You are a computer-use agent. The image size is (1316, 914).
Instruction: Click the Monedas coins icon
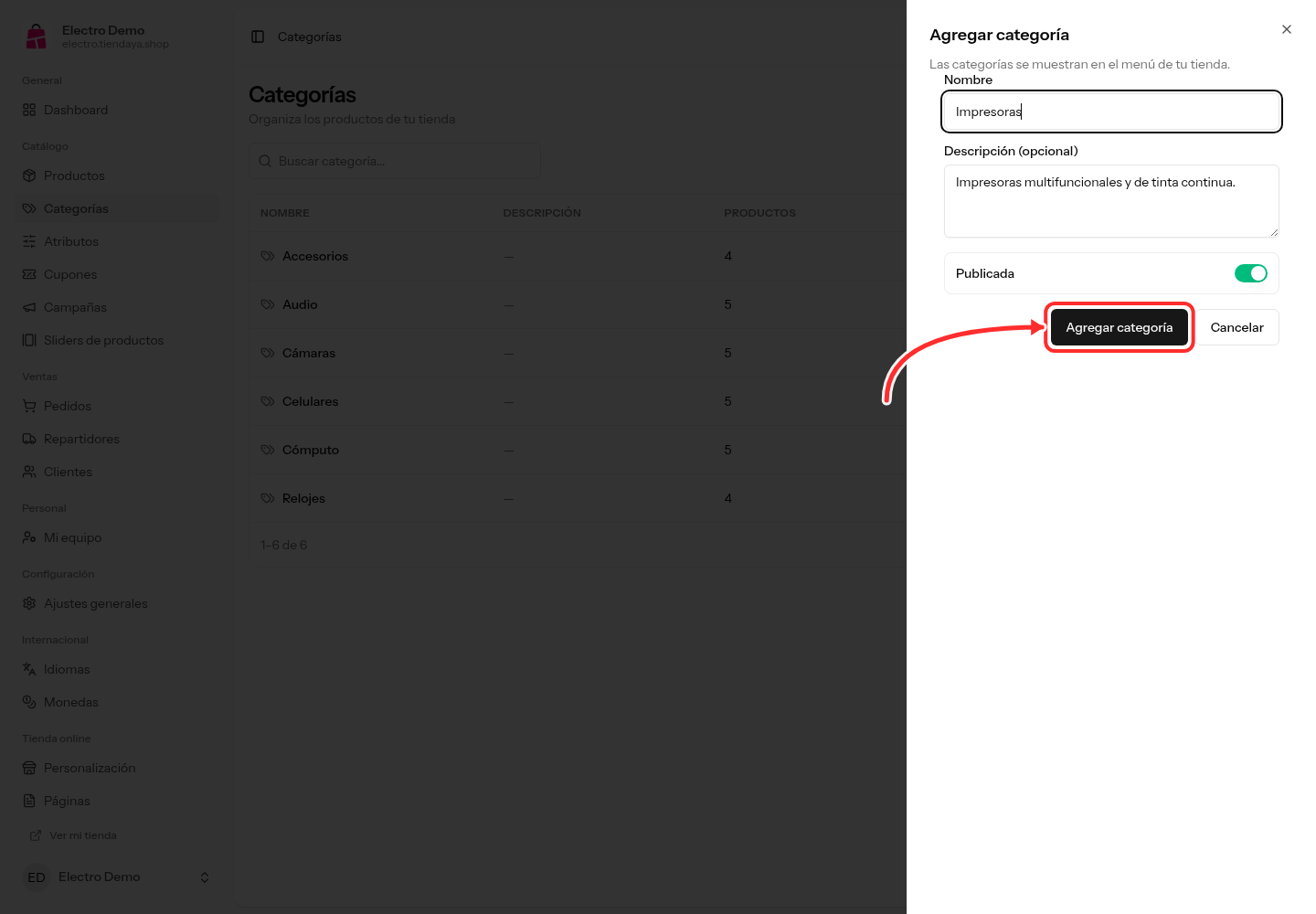click(x=29, y=702)
